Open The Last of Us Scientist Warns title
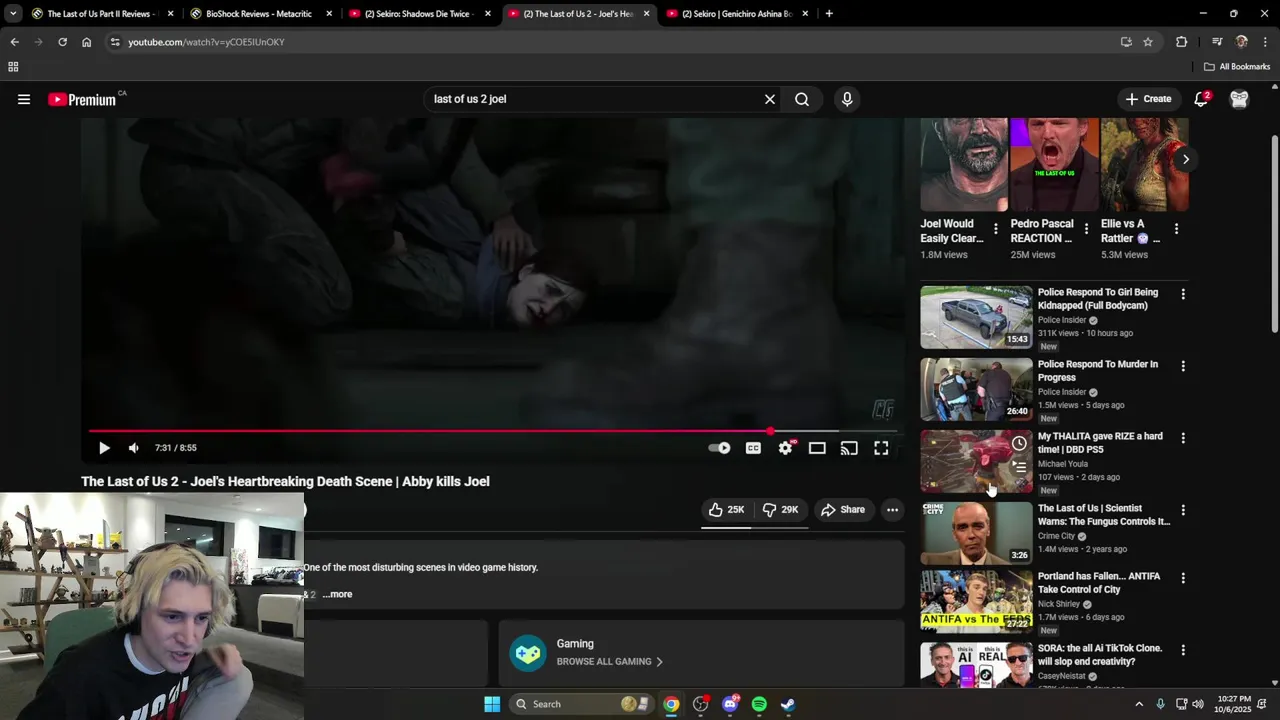Image resolution: width=1280 pixels, height=720 pixels. click(1103, 515)
